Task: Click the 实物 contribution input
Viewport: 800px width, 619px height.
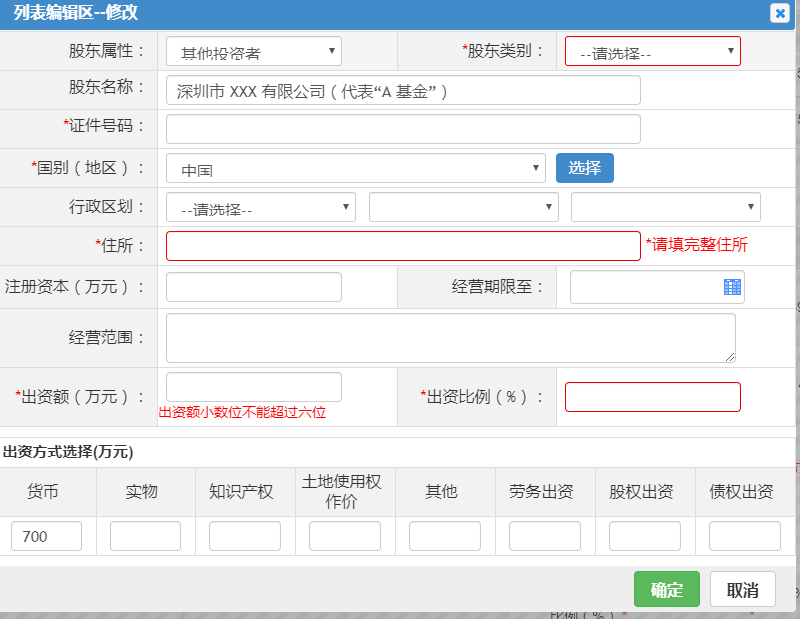Action: click(x=145, y=536)
